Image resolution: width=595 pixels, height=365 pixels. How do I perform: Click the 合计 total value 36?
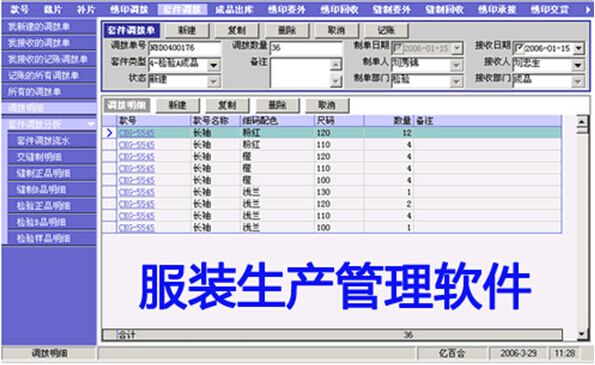click(408, 335)
